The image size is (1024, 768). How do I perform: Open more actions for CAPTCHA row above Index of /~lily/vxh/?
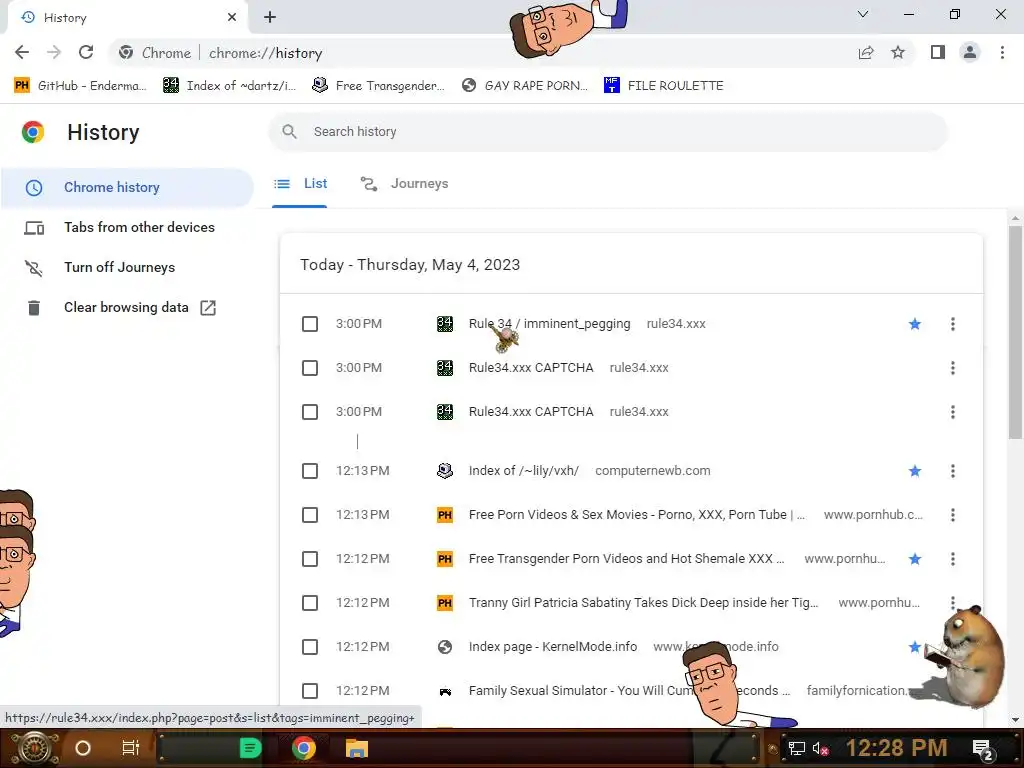pyautogui.click(x=953, y=412)
